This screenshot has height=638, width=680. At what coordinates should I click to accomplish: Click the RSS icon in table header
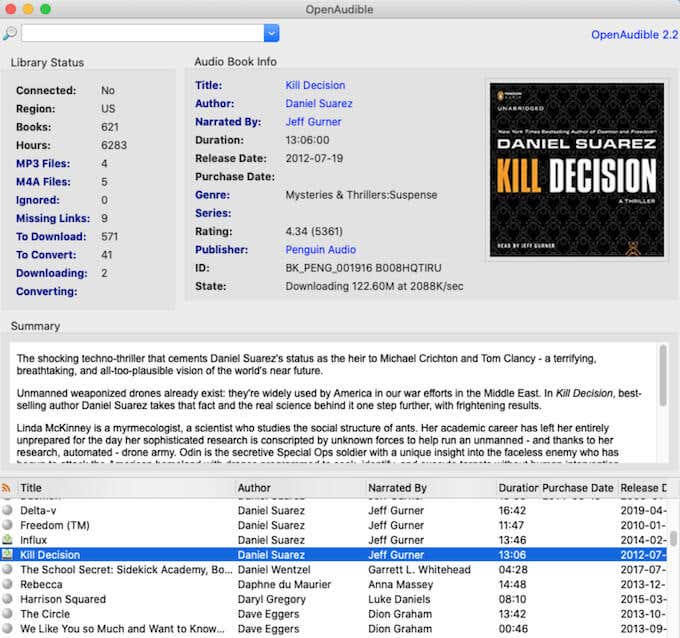[7, 488]
